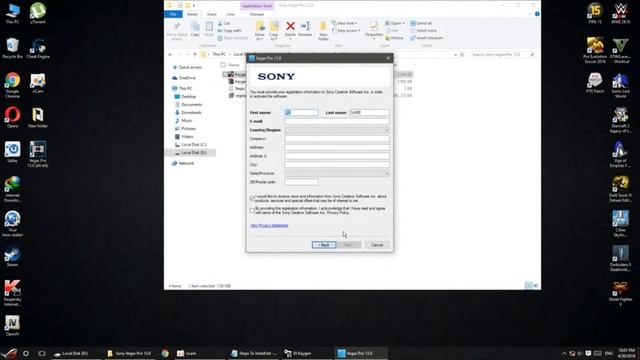640x360 pixels.
Task: Click the Back button in Vegas dialog
Action: click(324, 245)
